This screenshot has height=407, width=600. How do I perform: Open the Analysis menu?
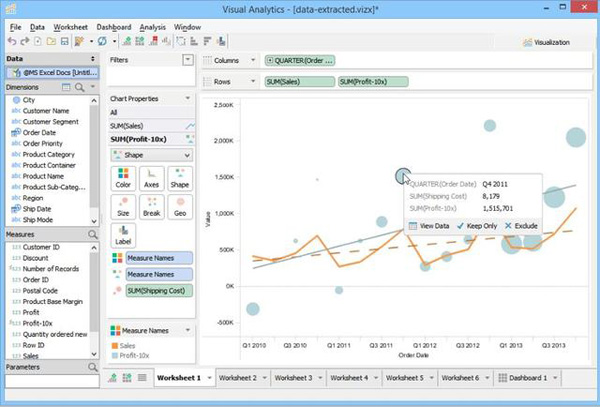pos(153,25)
